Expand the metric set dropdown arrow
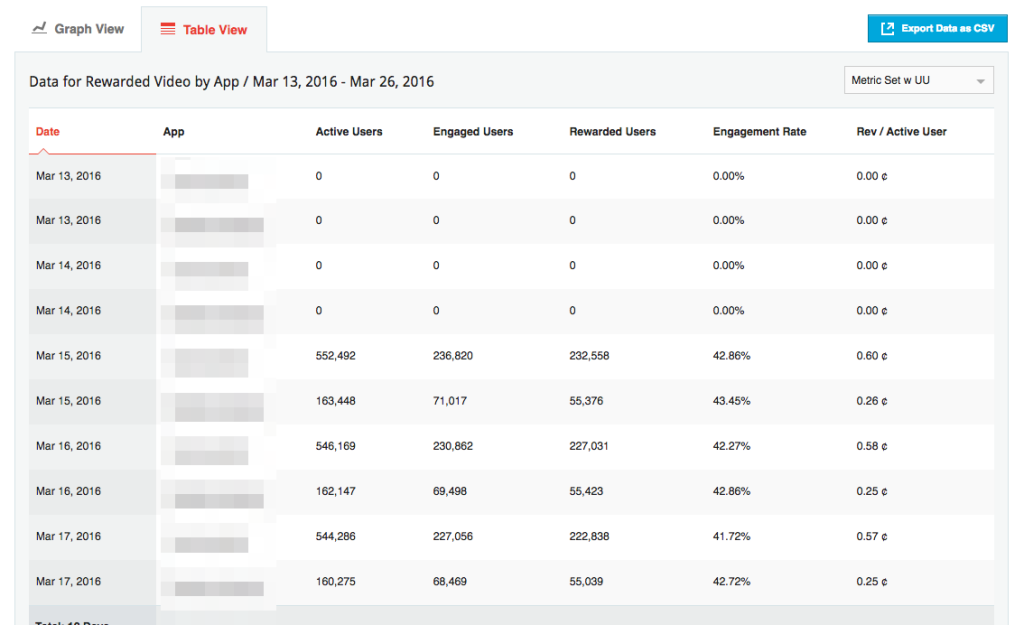The width and height of the screenshot is (1024, 625). click(x=981, y=81)
